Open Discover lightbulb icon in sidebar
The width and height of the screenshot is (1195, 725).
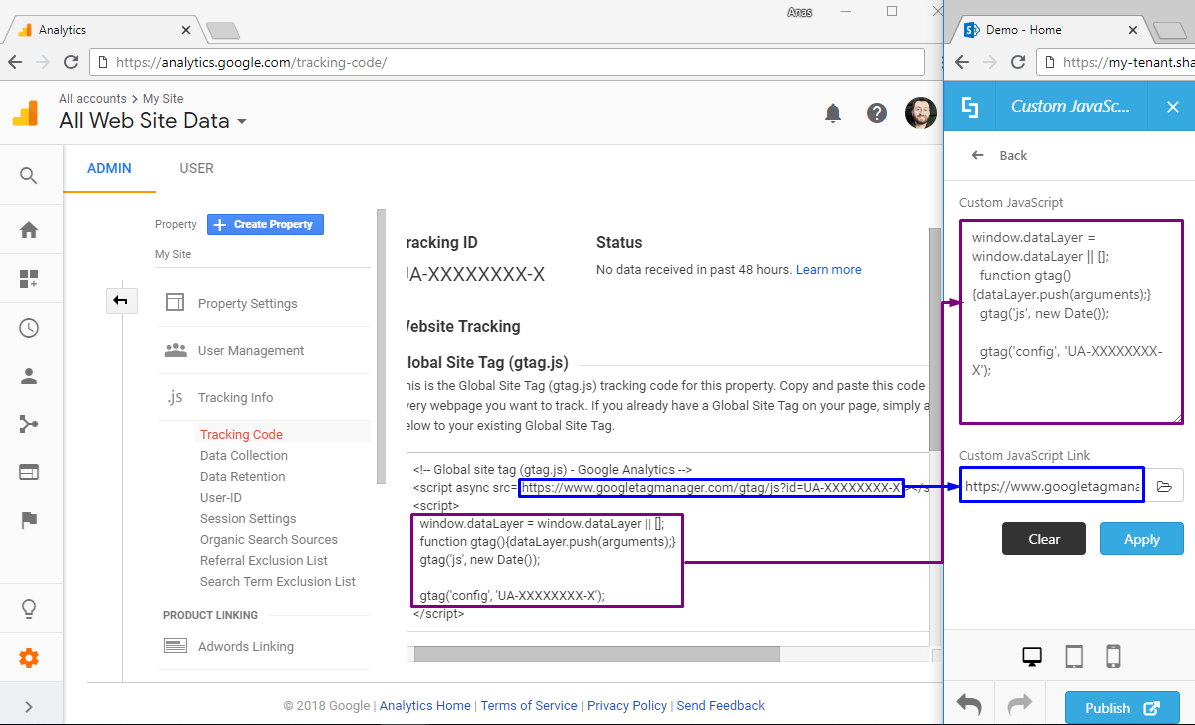(x=29, y=609)
